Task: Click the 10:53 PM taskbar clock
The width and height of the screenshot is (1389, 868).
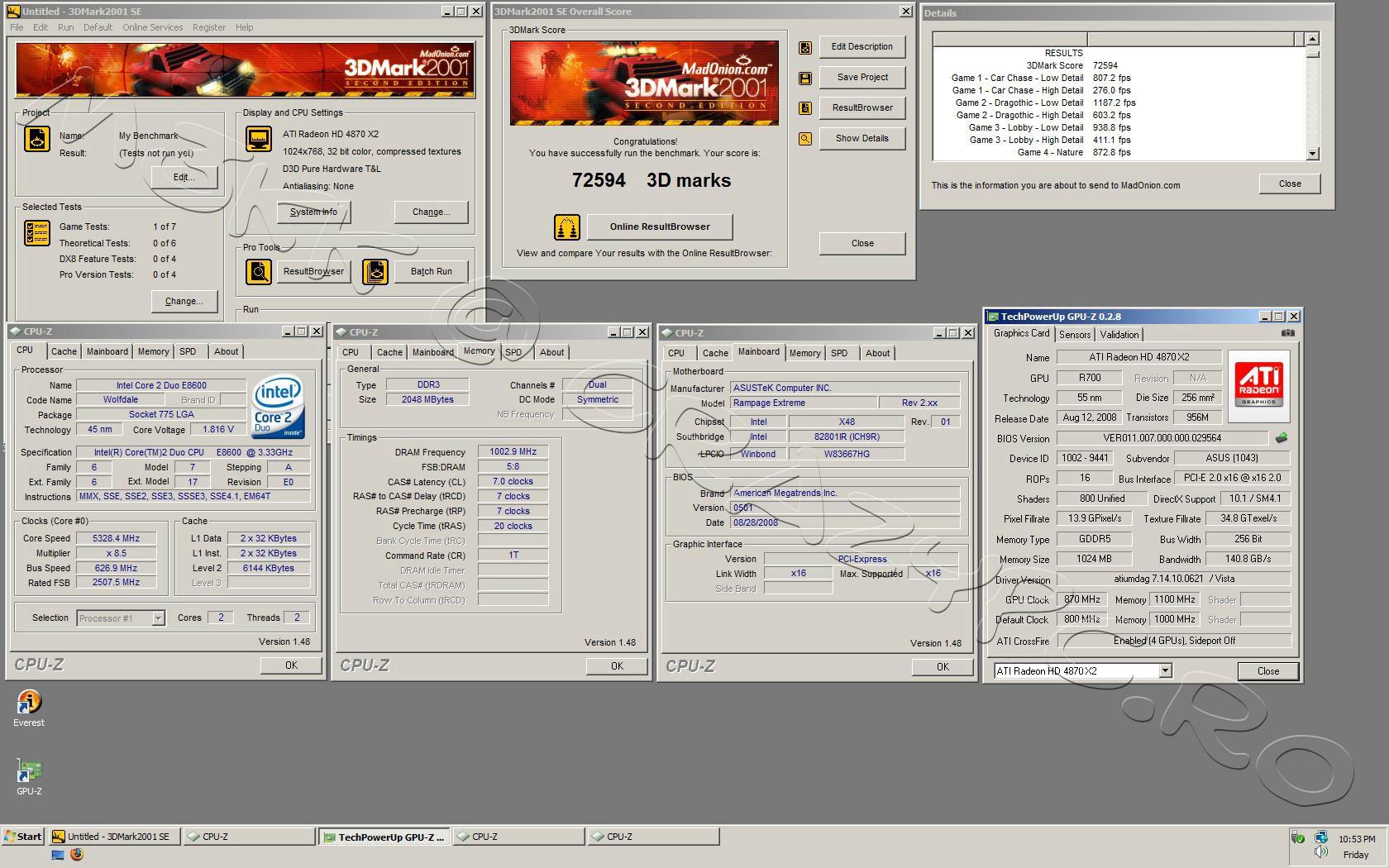Action: pos(1357,839)
